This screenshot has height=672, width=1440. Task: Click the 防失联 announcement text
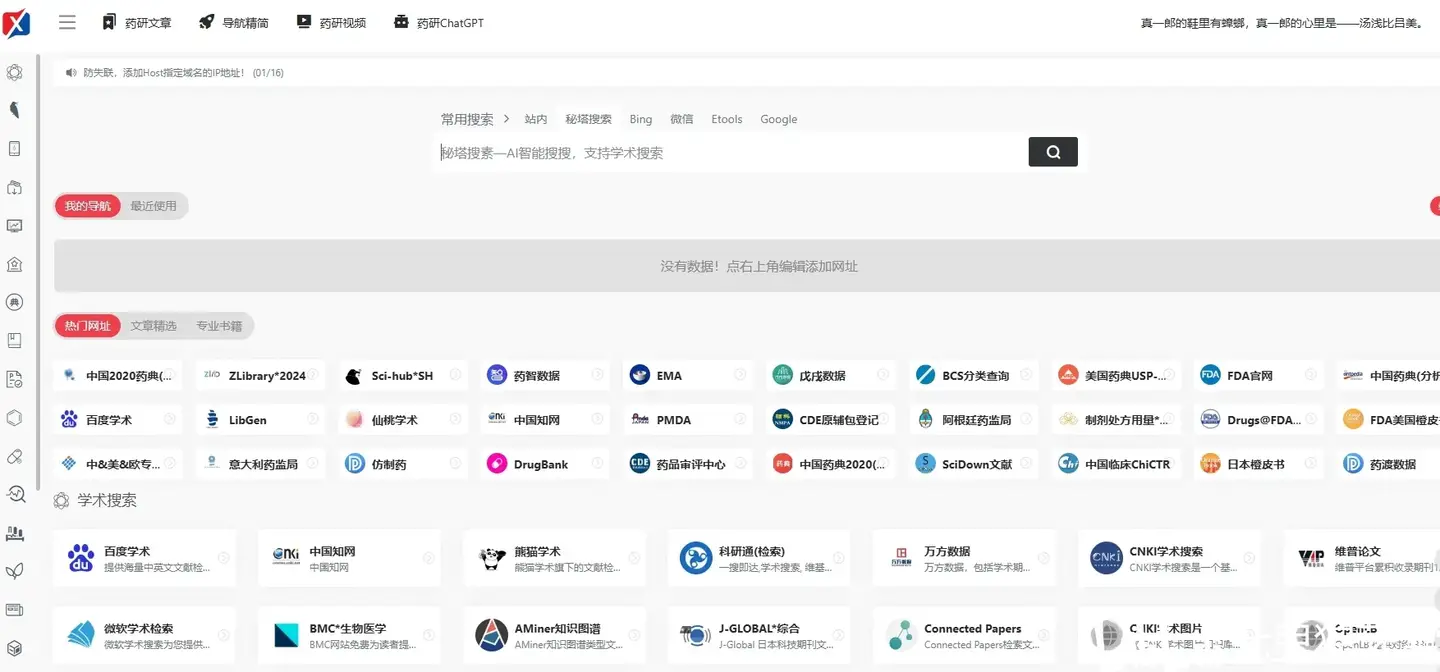pyautogui.click(x=184, y=73)
